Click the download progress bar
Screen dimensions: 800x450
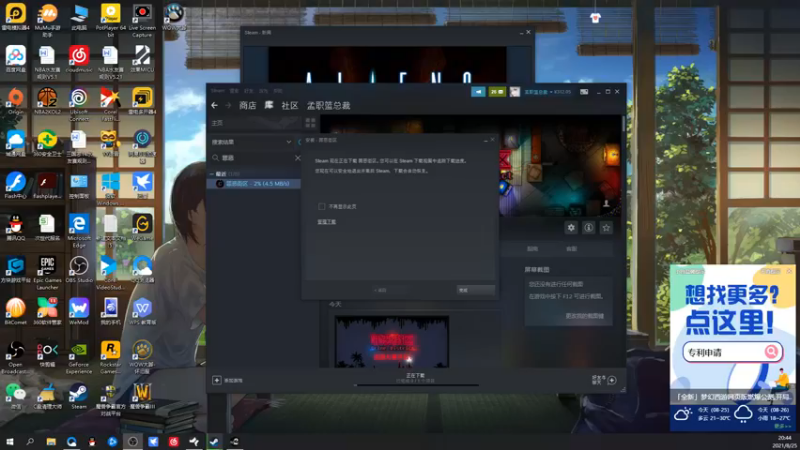point(417,385)
